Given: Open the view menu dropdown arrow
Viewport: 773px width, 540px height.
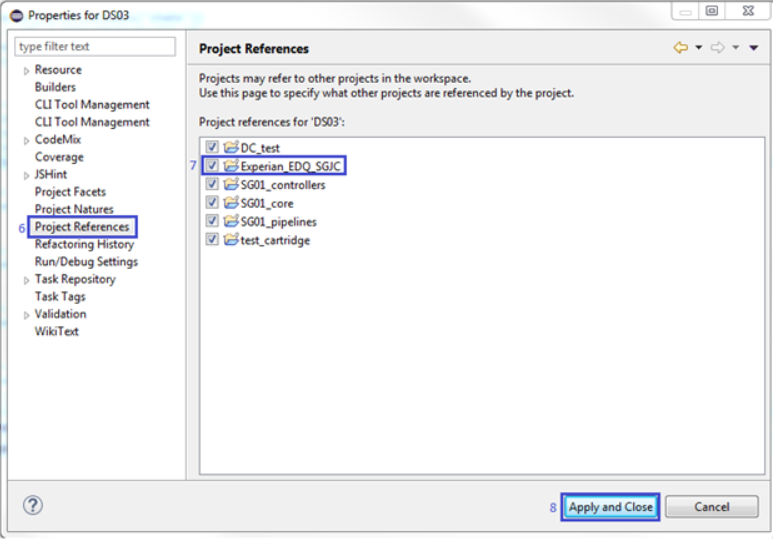Looking at the screenshot, I should point(753,48).
